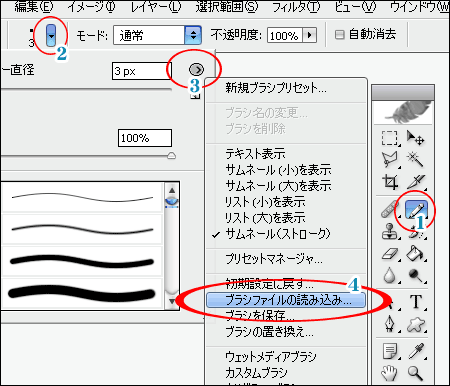The image size is (450, 386).
Task: Select the Dodge tool
Action: (x=415, y=276)
